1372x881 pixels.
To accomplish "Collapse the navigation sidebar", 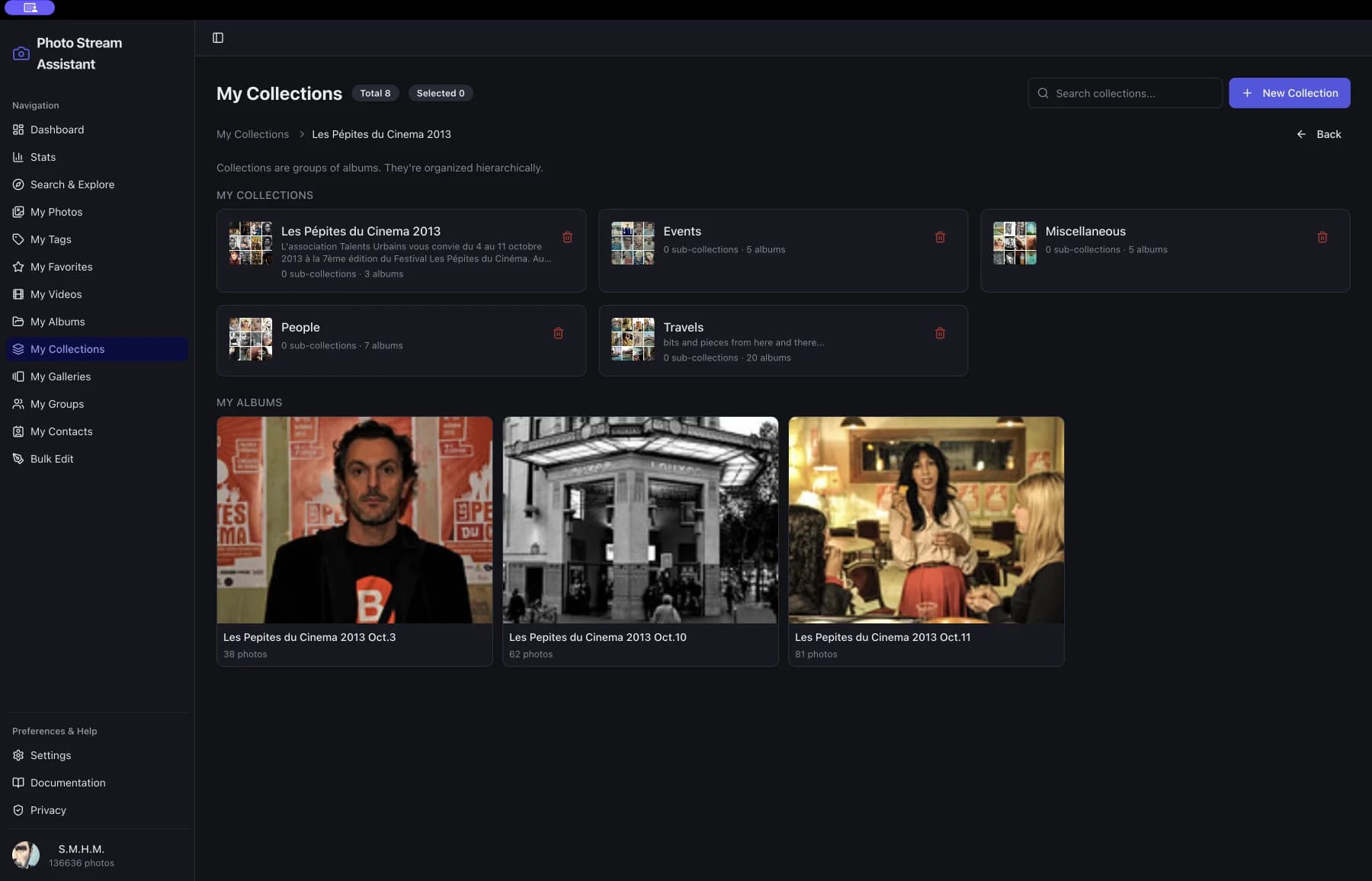I will (x=218, y=37).
